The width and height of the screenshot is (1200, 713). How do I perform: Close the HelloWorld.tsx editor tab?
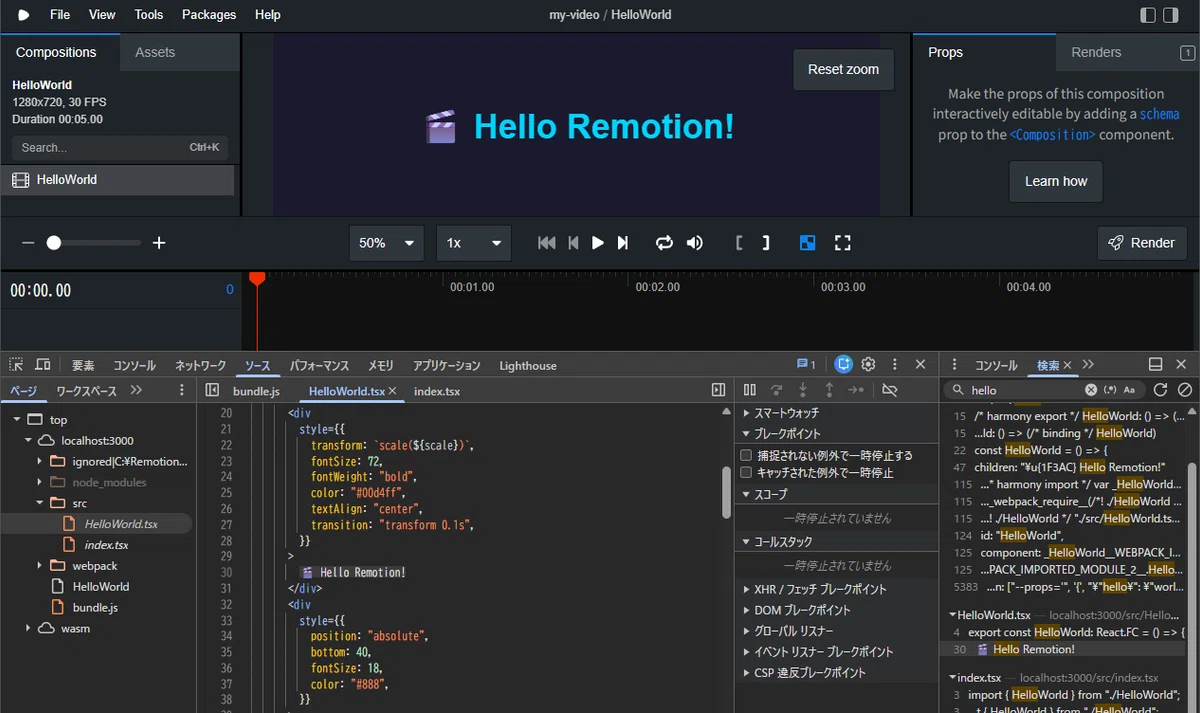393,391
